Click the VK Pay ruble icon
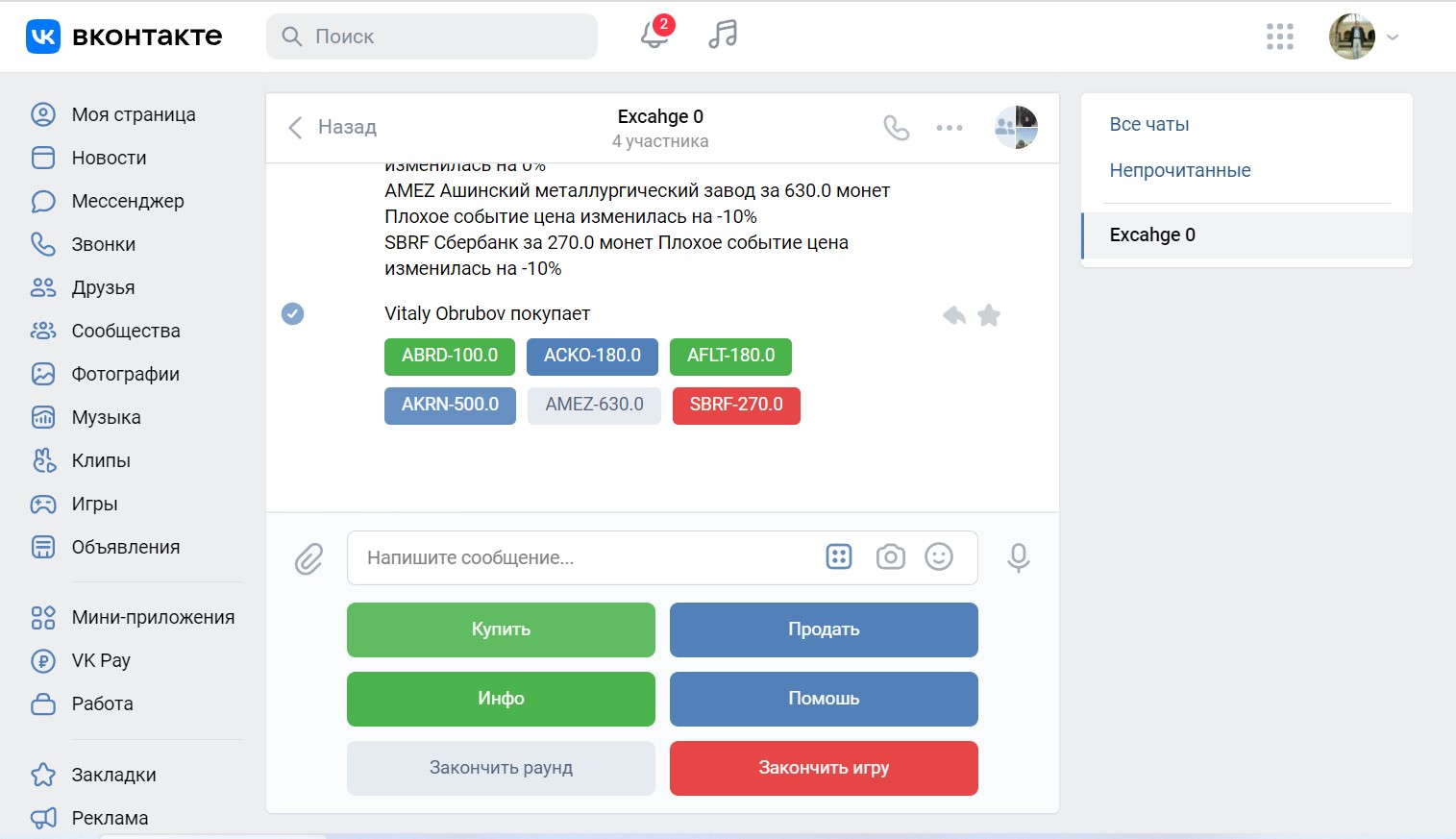This screenshot has width=1456, height=839. click(43, 660)
